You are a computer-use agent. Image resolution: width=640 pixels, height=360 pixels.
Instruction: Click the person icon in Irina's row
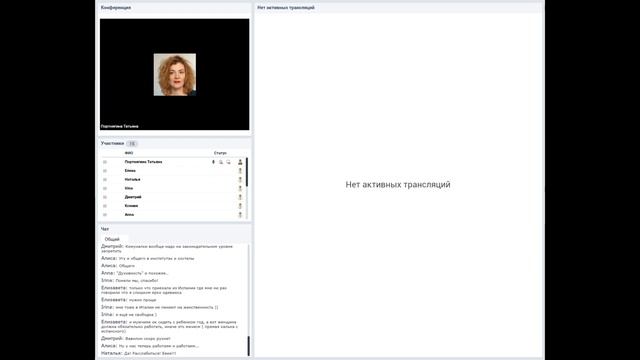[x=240, y=188]
